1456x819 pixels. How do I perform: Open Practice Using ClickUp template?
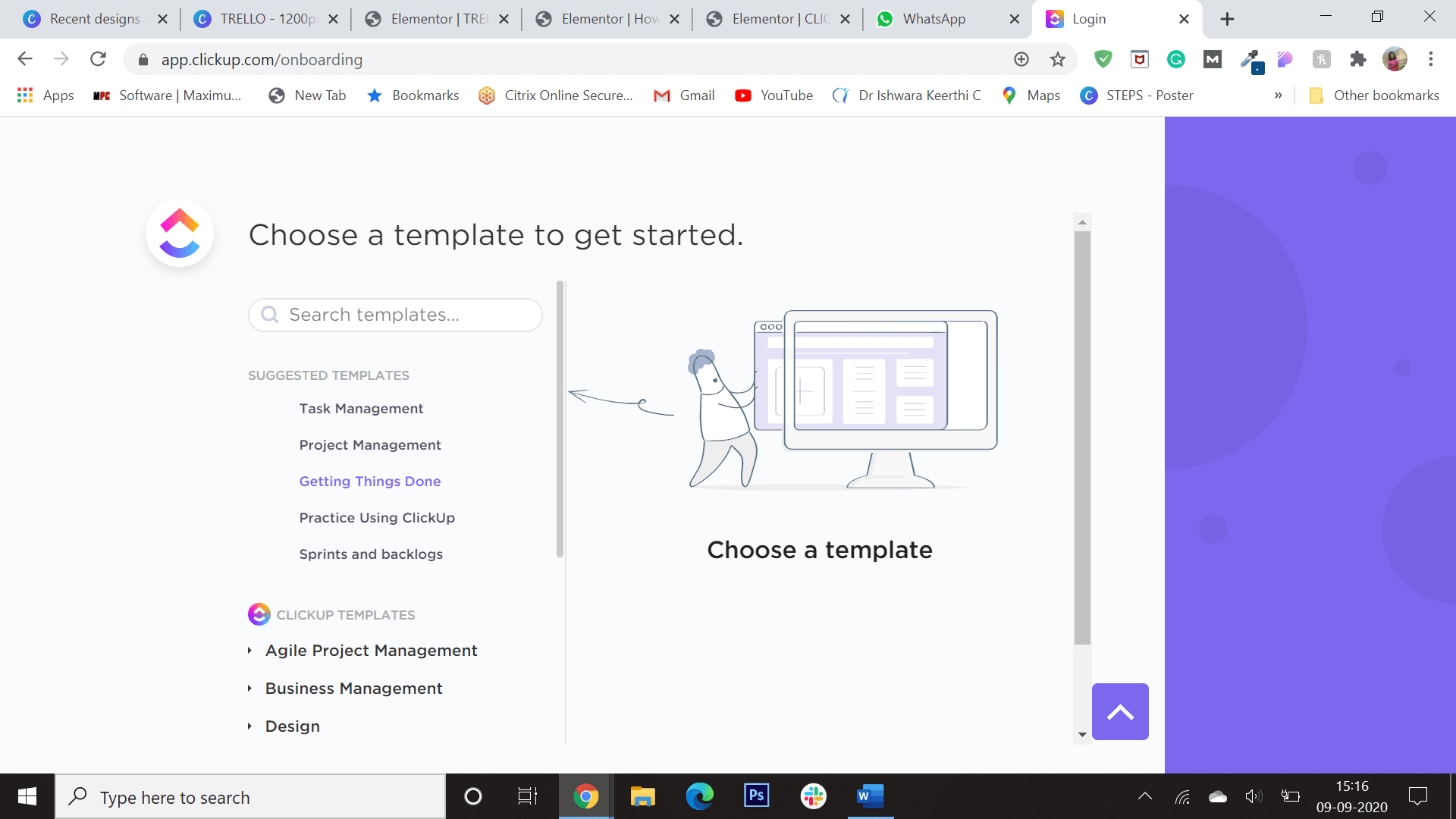(377, 518)
